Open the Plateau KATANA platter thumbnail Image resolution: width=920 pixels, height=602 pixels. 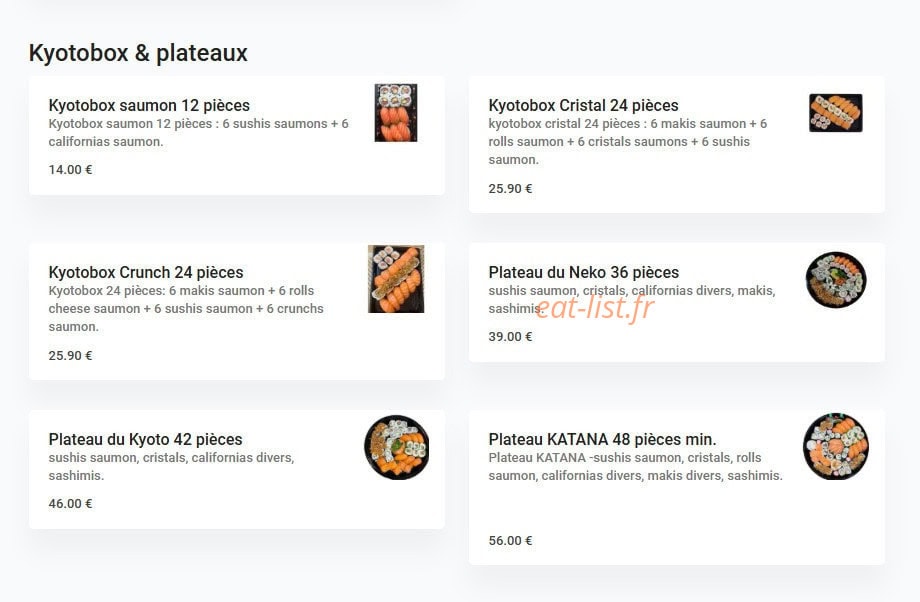[x=836, y=447]
